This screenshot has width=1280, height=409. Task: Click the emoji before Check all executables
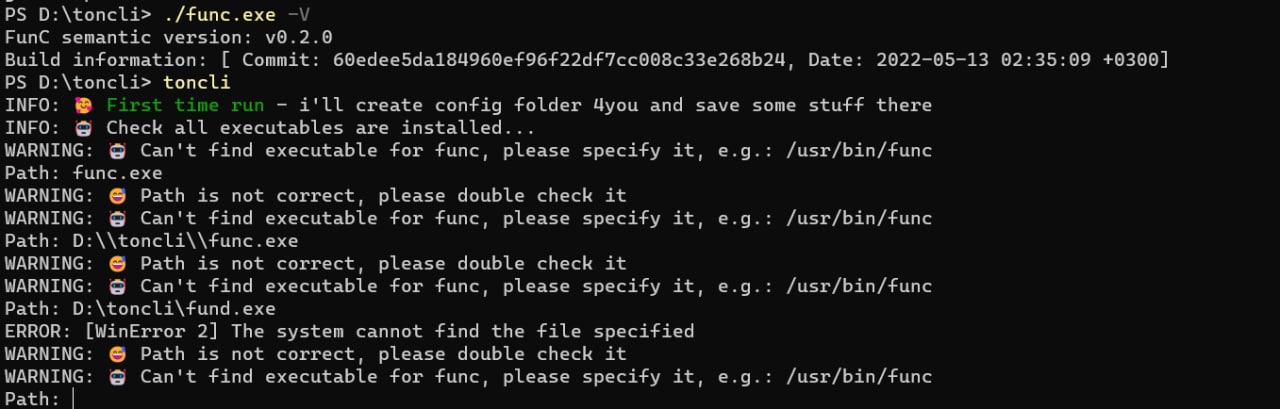coord(82,128)
